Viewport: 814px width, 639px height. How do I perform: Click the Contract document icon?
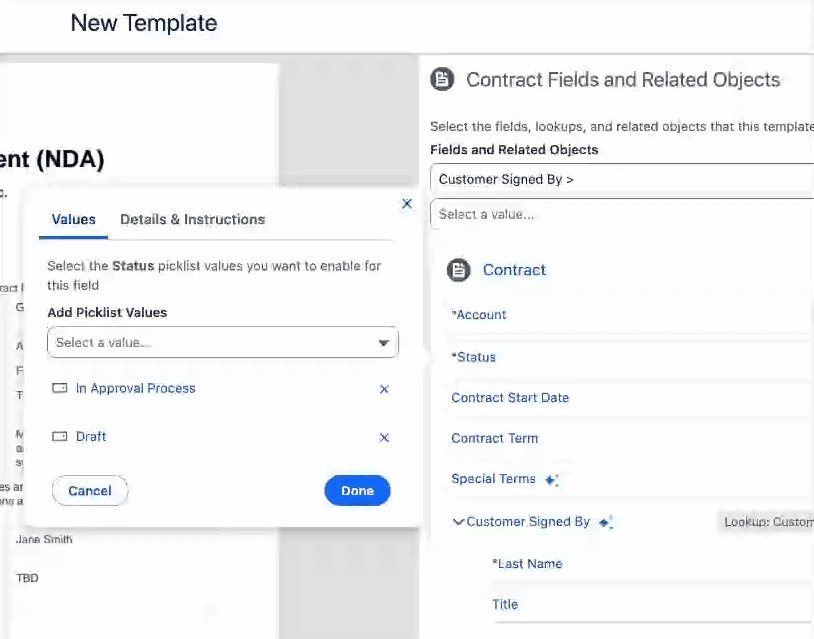458,270
